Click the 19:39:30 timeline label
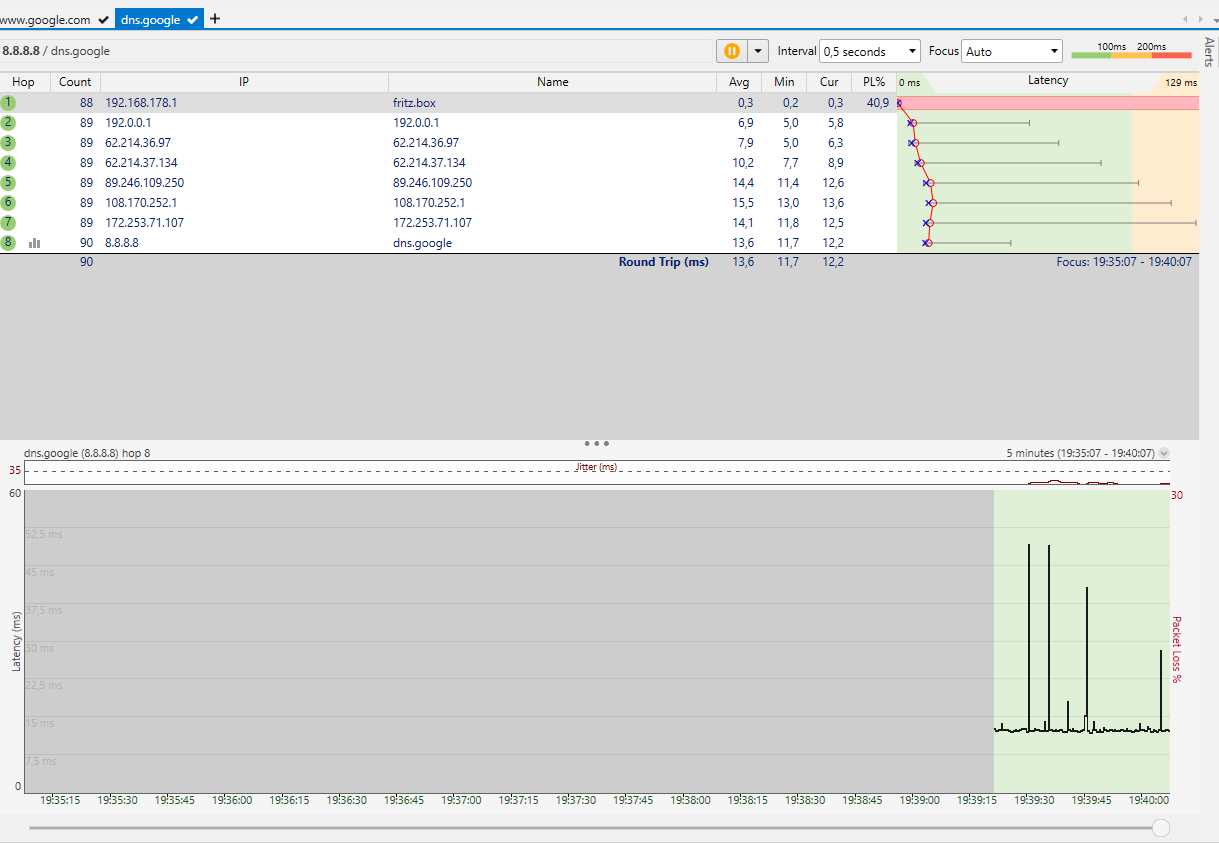This screenshot has height=843, width=1219. (1035, 800)
